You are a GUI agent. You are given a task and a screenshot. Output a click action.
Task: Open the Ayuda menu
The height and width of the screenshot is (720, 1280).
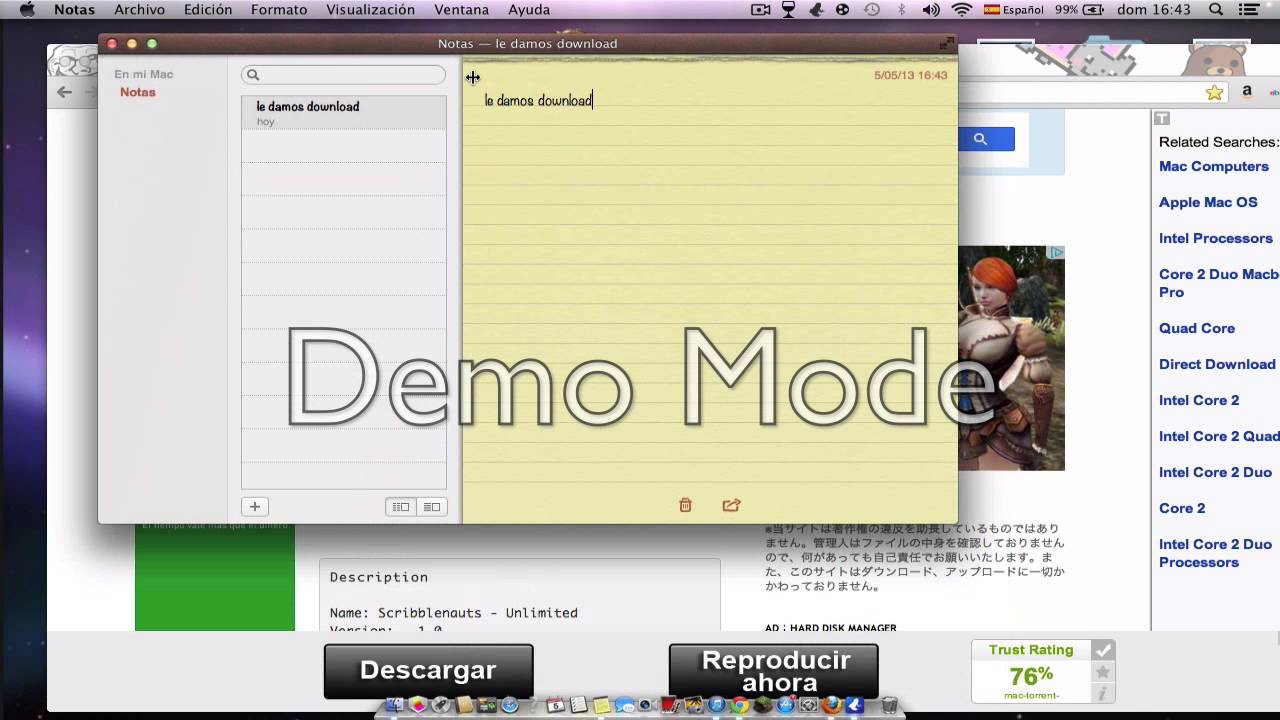click(x=529, y=10)
